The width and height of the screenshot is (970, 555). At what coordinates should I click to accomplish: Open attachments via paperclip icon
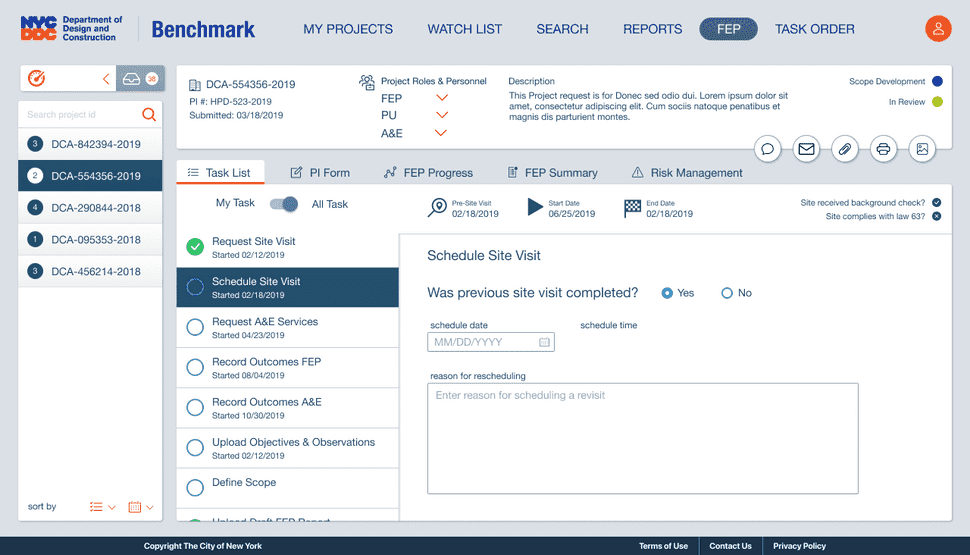pos(844,149)
